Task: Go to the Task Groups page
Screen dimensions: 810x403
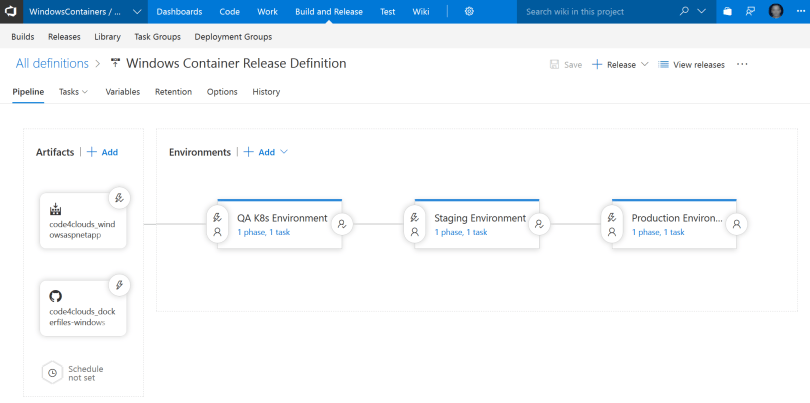Action: (158, 37)
